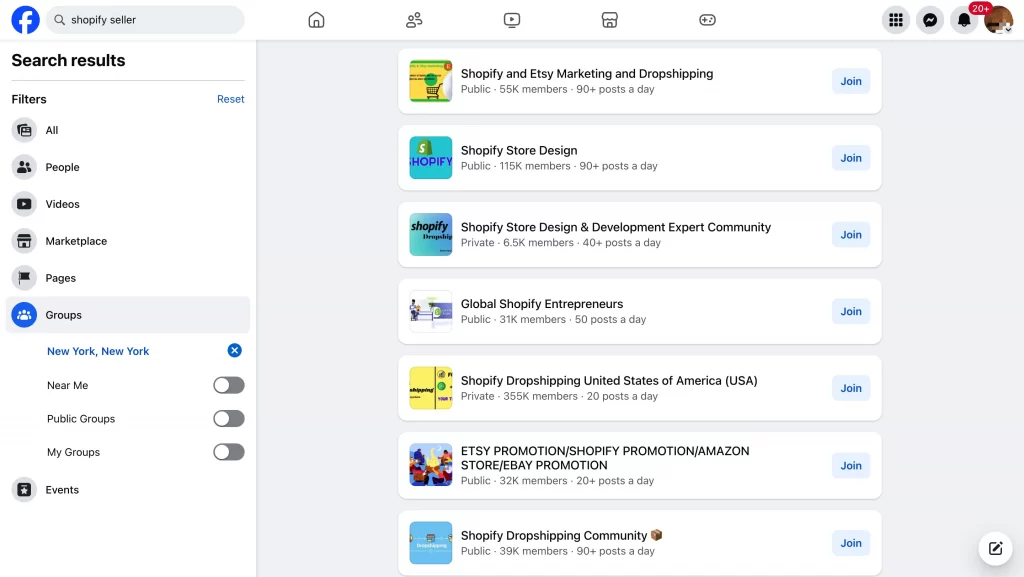Click the Search results heading
The width and height of the screenshot is (1024, 577).
pos(69,60)
